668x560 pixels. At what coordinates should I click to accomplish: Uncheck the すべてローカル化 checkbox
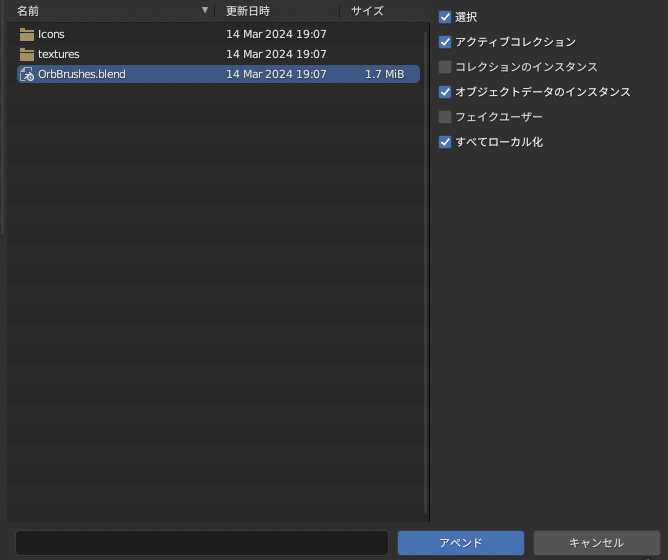pyautogui.click(x=445, y=142)
